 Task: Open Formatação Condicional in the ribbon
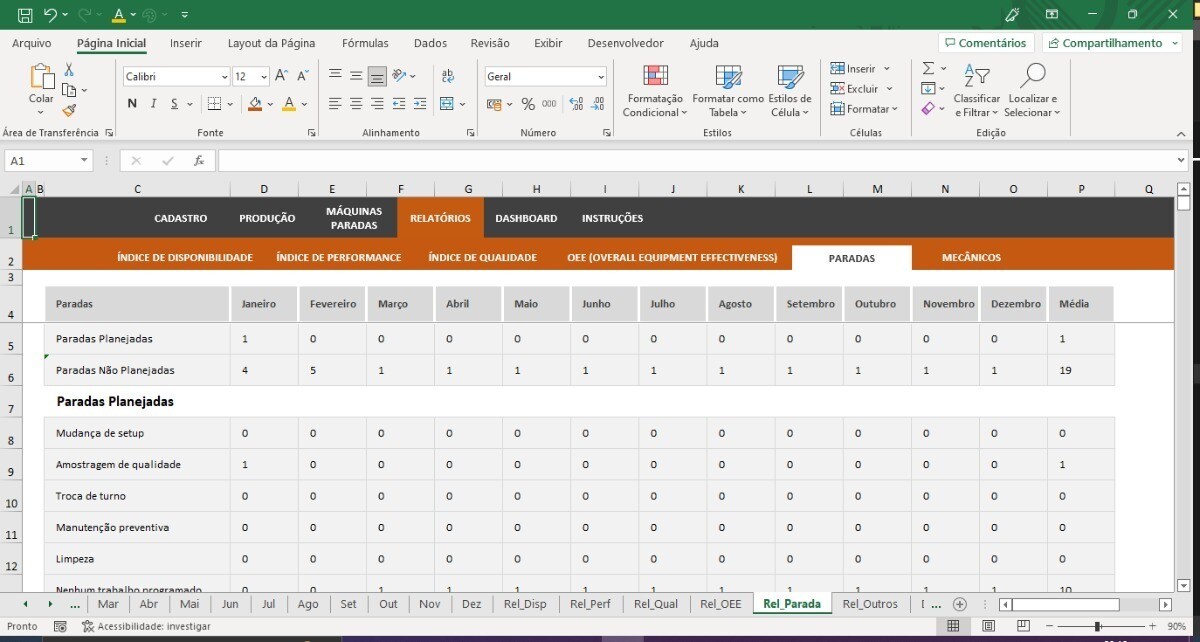point(655,91)
